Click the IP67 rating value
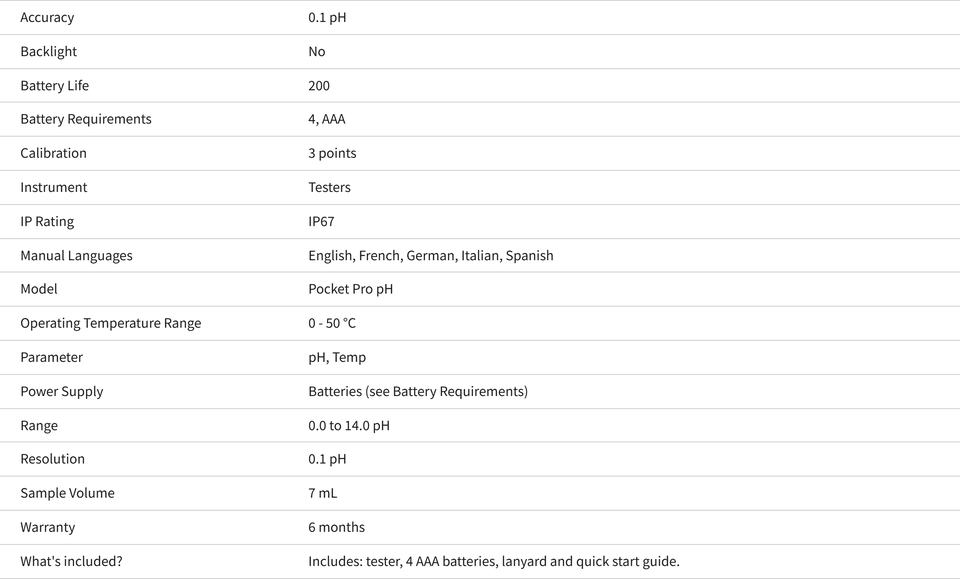This screenshot has height=579, width=960. pos(321,222)
